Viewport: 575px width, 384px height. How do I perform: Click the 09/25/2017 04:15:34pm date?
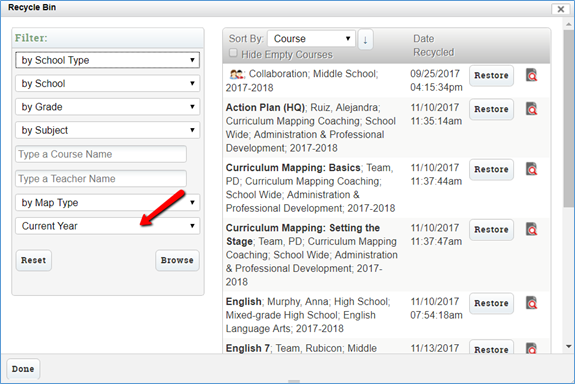[x=436, y=80]
